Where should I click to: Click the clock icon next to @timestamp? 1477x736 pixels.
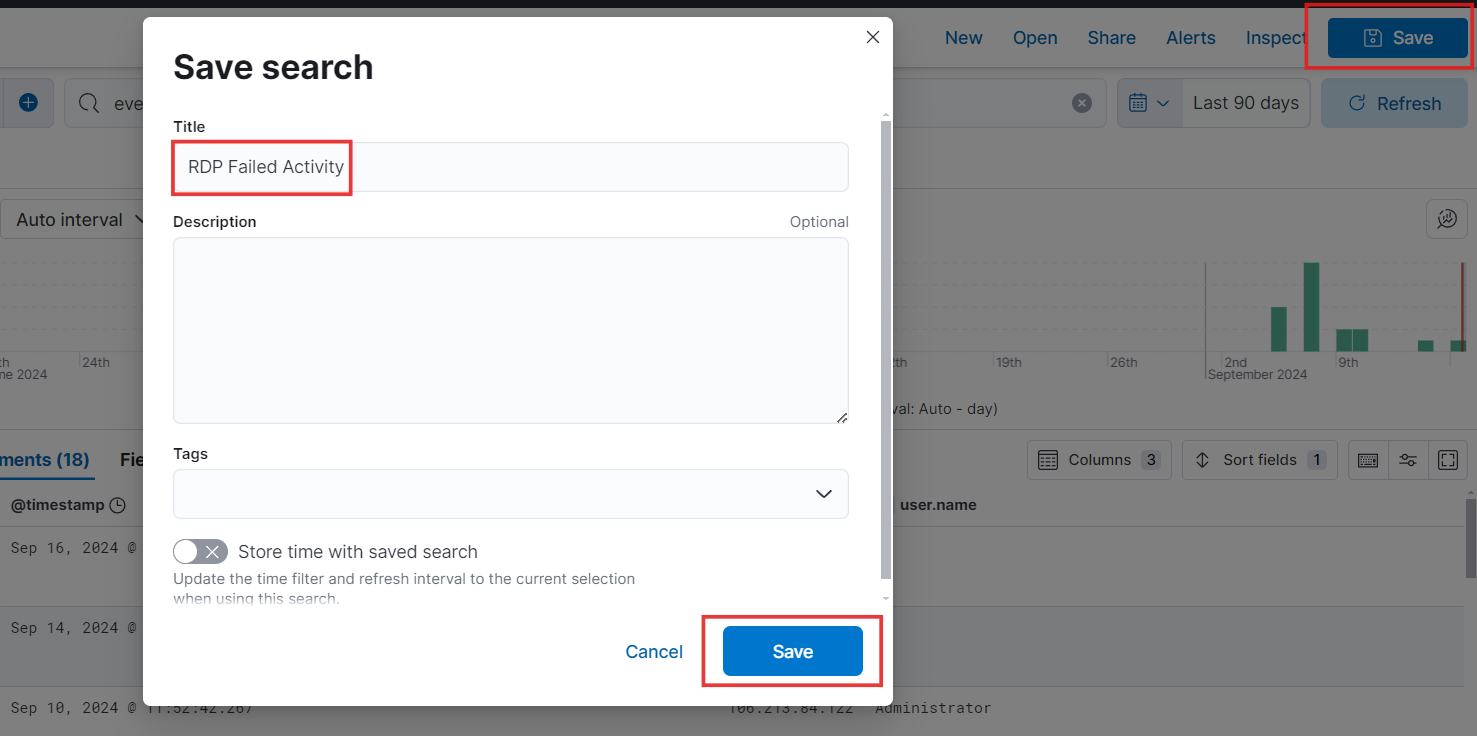coord(117,506)
